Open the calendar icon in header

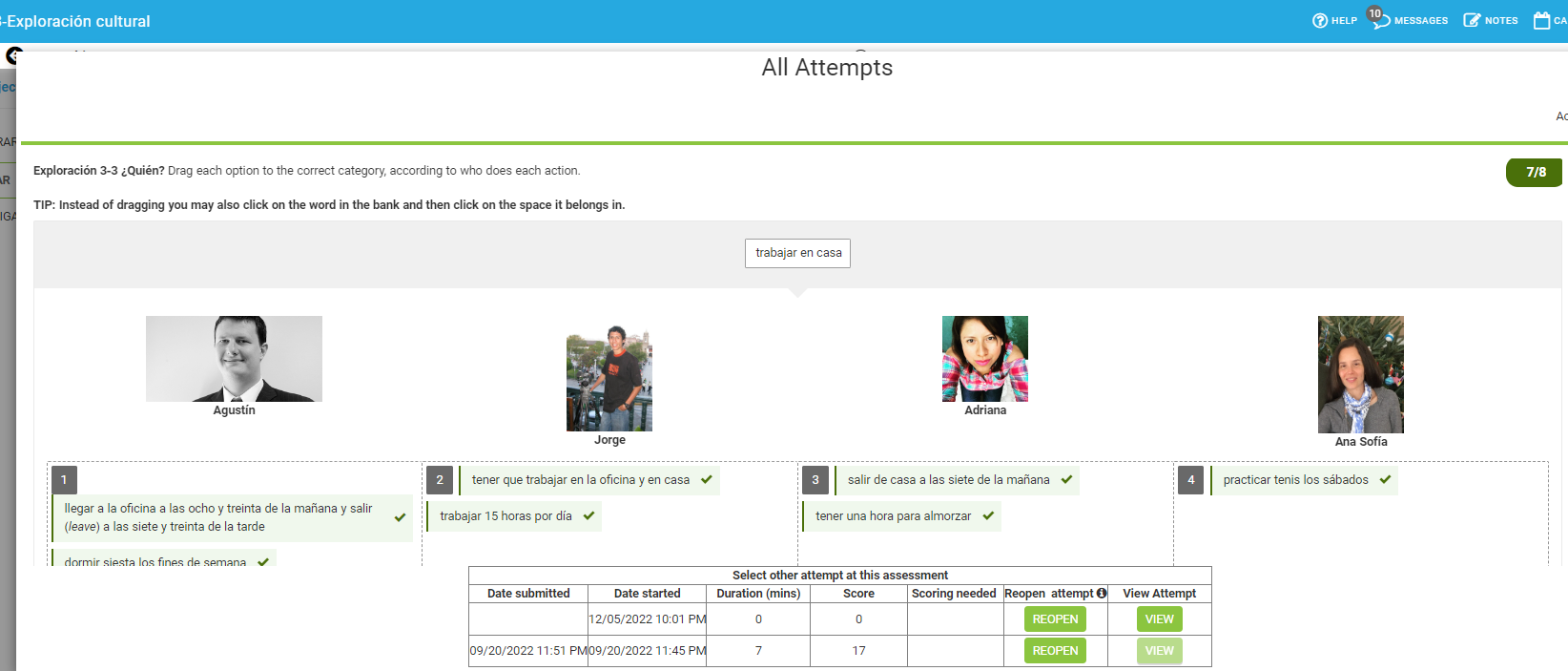point(1541,20)
